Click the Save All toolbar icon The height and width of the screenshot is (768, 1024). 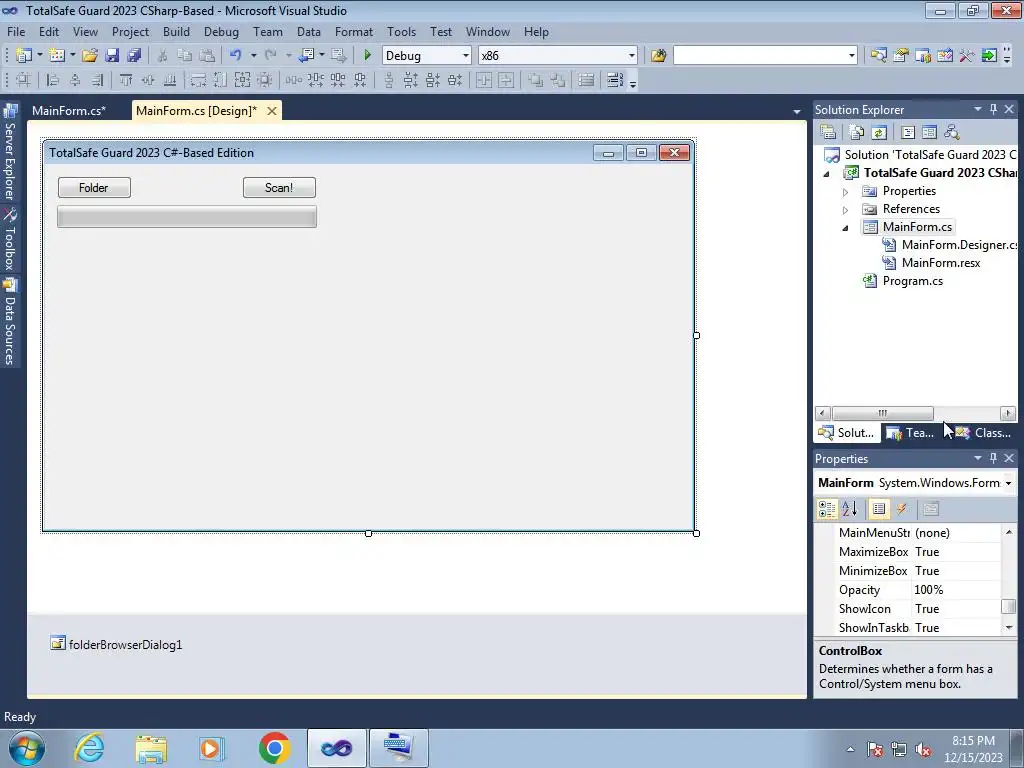tap(134, 56)
